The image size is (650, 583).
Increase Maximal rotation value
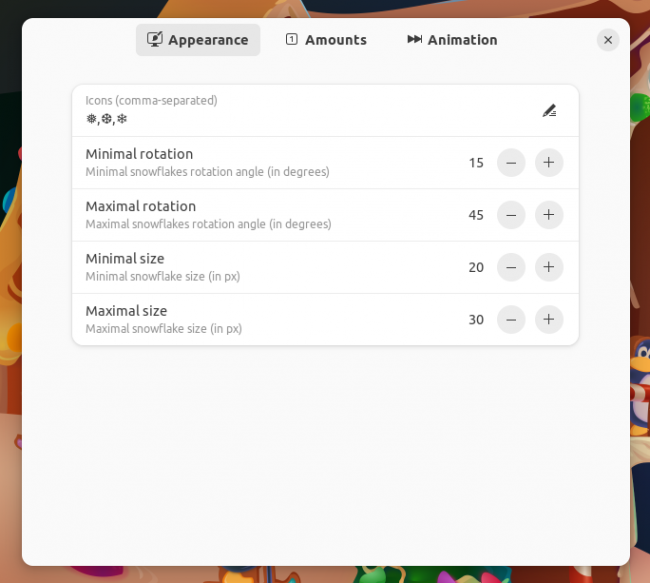pyautogui.click(x=549, y=215)
